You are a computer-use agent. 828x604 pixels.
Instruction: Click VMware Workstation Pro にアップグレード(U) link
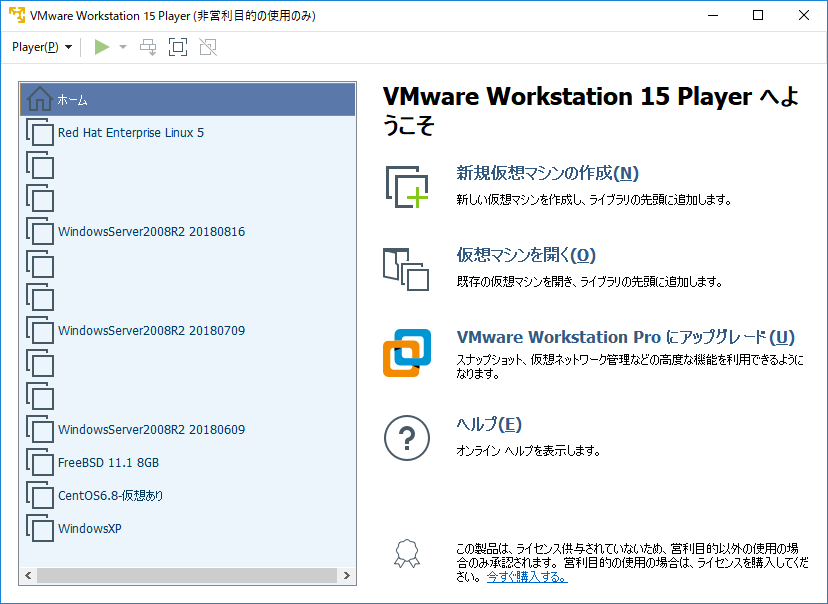pyautogui.click(x=625, y=337)
